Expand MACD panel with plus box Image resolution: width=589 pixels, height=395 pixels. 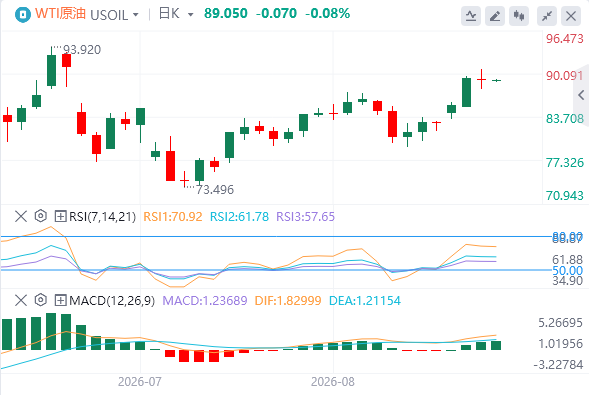[60, 300]
